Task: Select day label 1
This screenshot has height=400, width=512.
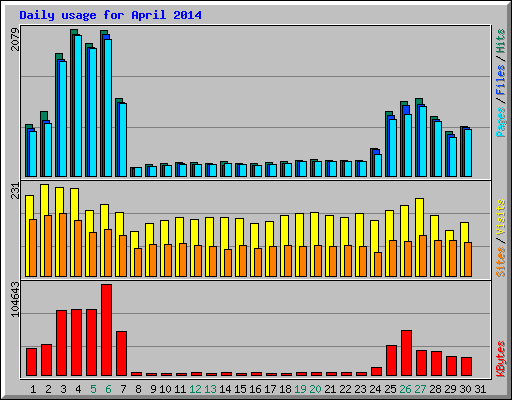Action: [33, 389]
